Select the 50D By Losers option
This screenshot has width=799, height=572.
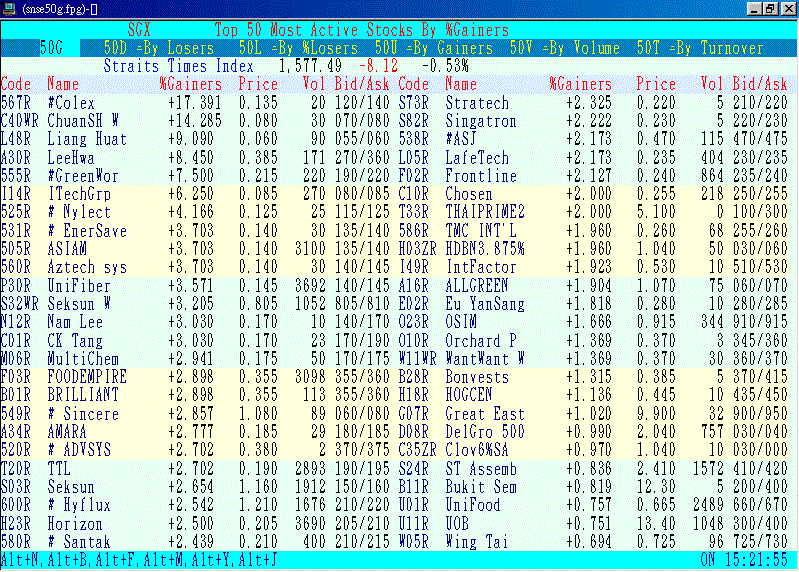pyautogui.click(x=159, y=48)
